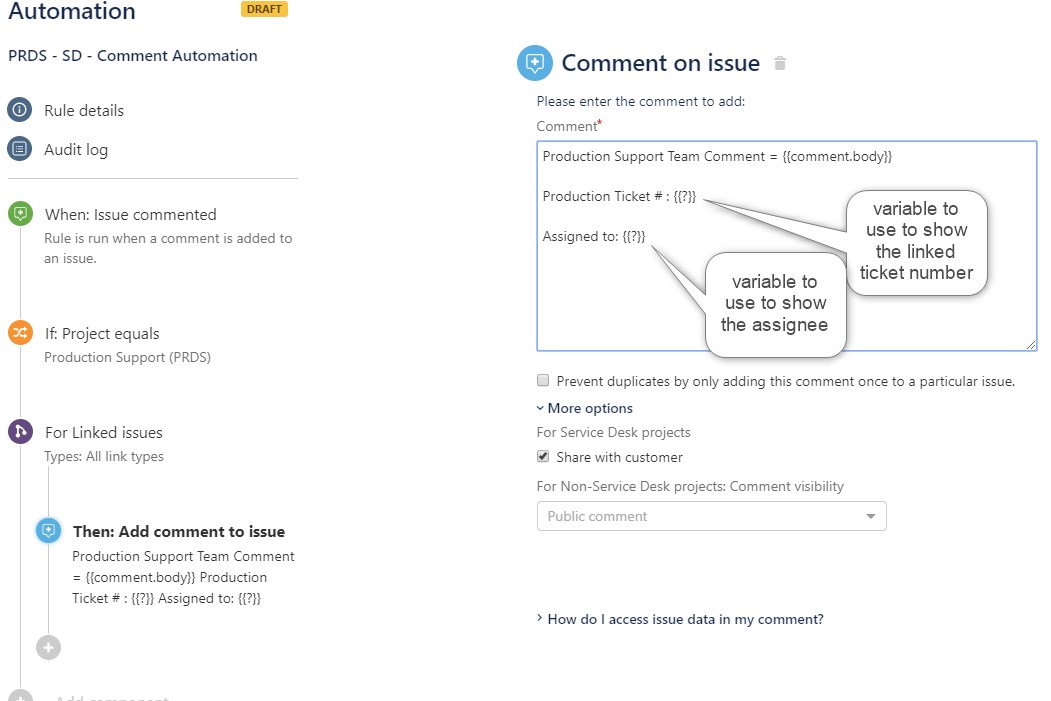Click the Add comment to issue action icon
Screen dimensions: 1051x701
tap(48, 531)
